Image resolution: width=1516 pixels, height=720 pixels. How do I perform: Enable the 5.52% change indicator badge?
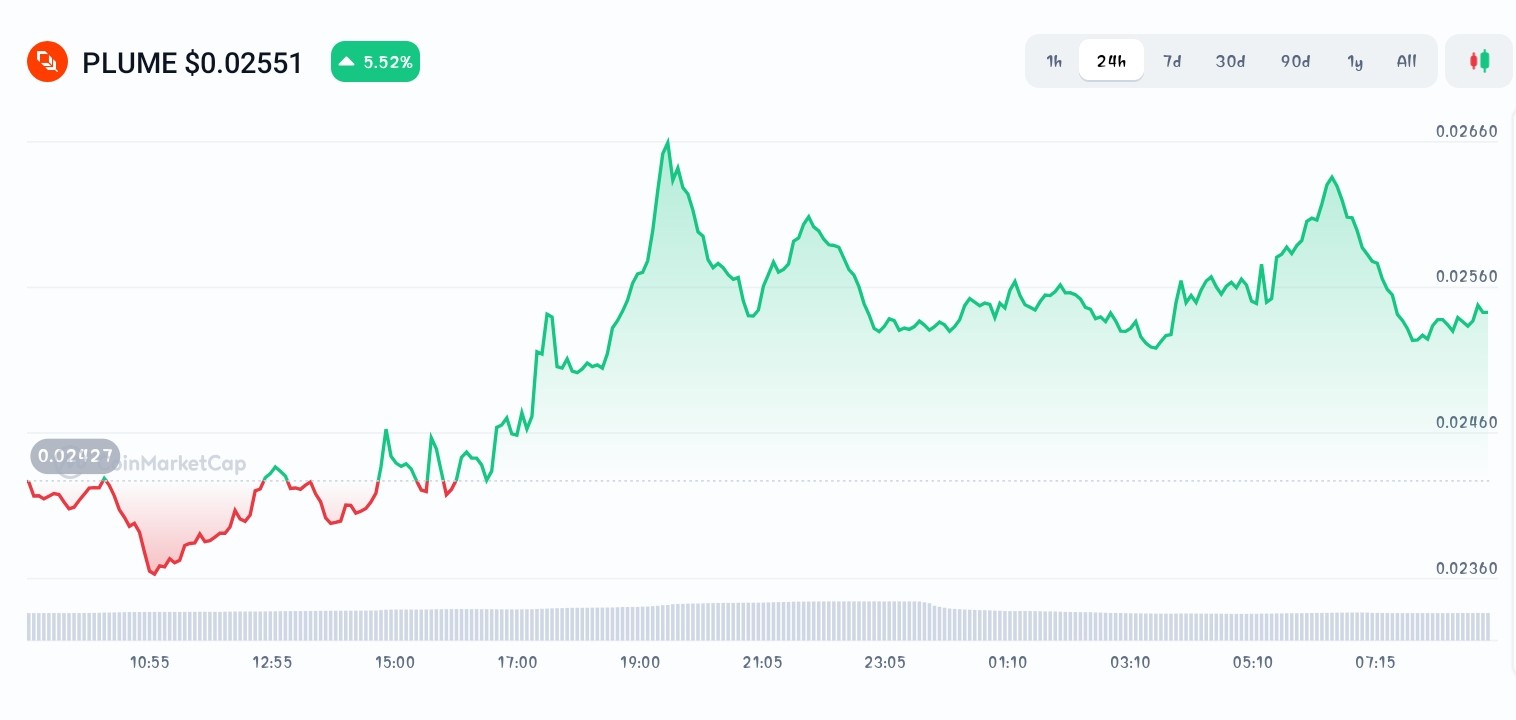click(x=375, y=61)
